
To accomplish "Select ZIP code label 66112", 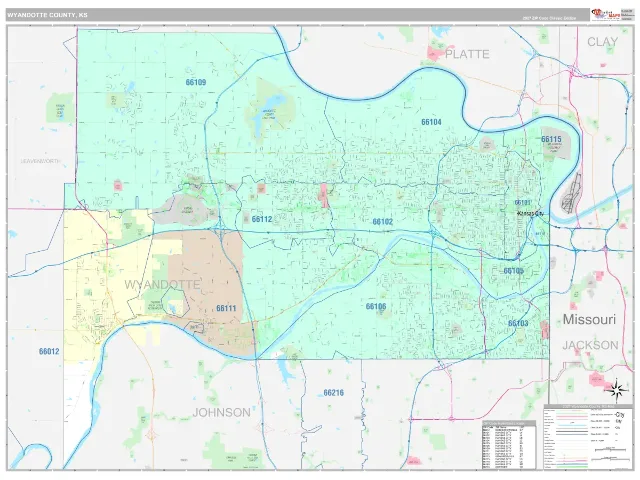I will (x=262, y=220).
